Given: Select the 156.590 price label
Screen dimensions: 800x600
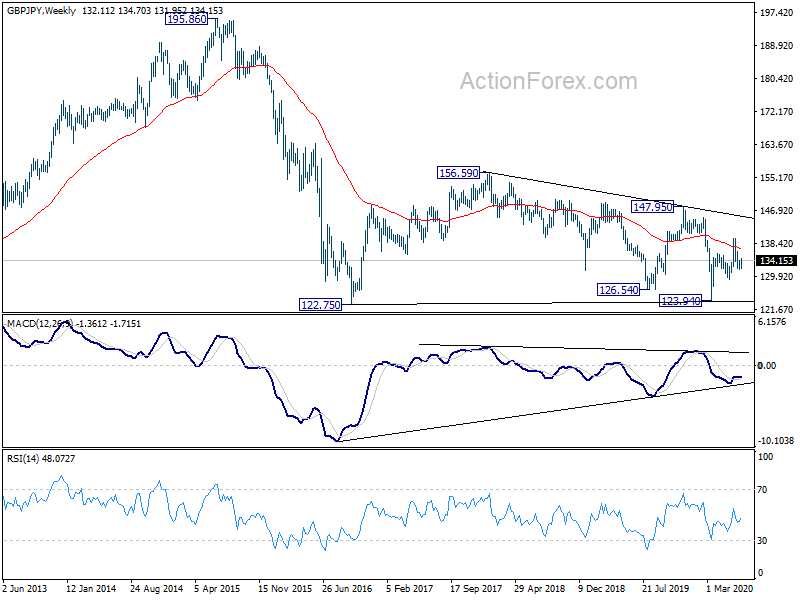Looking at the screenshot, I should pyautogui.click(x=459, y=173).
